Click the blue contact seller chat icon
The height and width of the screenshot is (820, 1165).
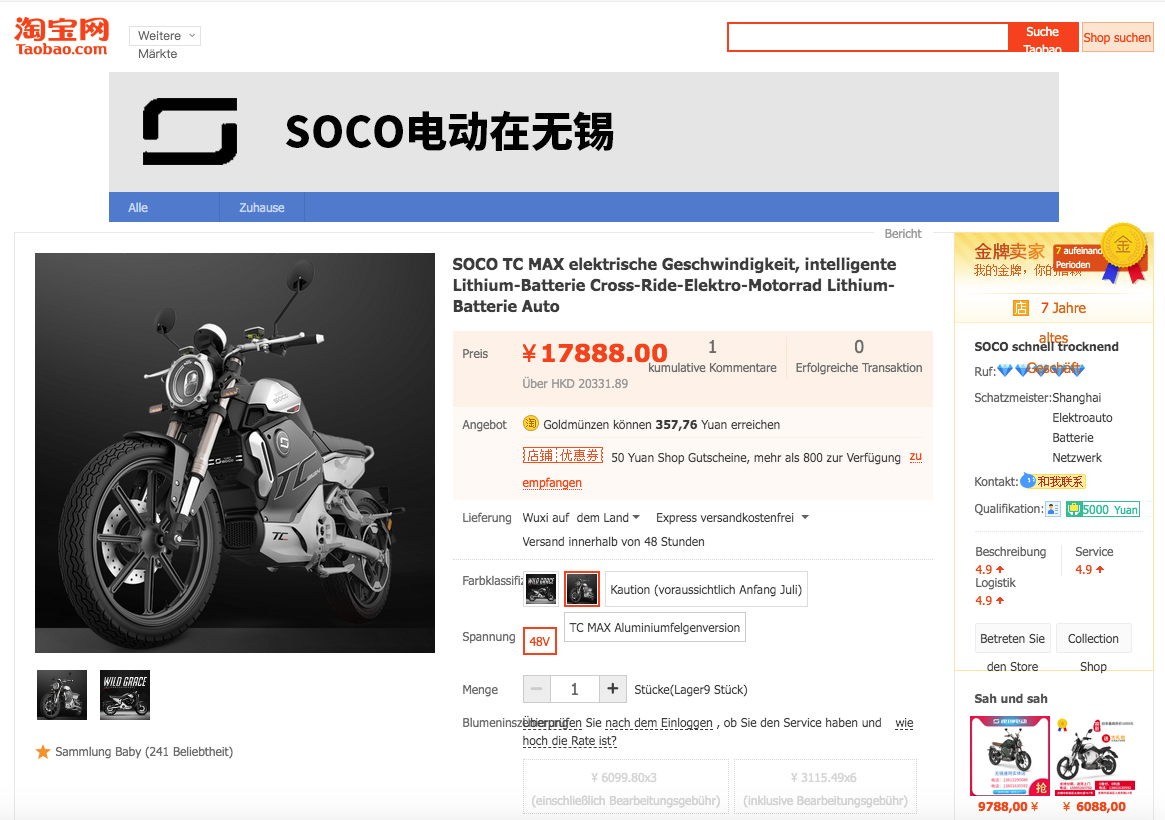(x=1027, y=481)
